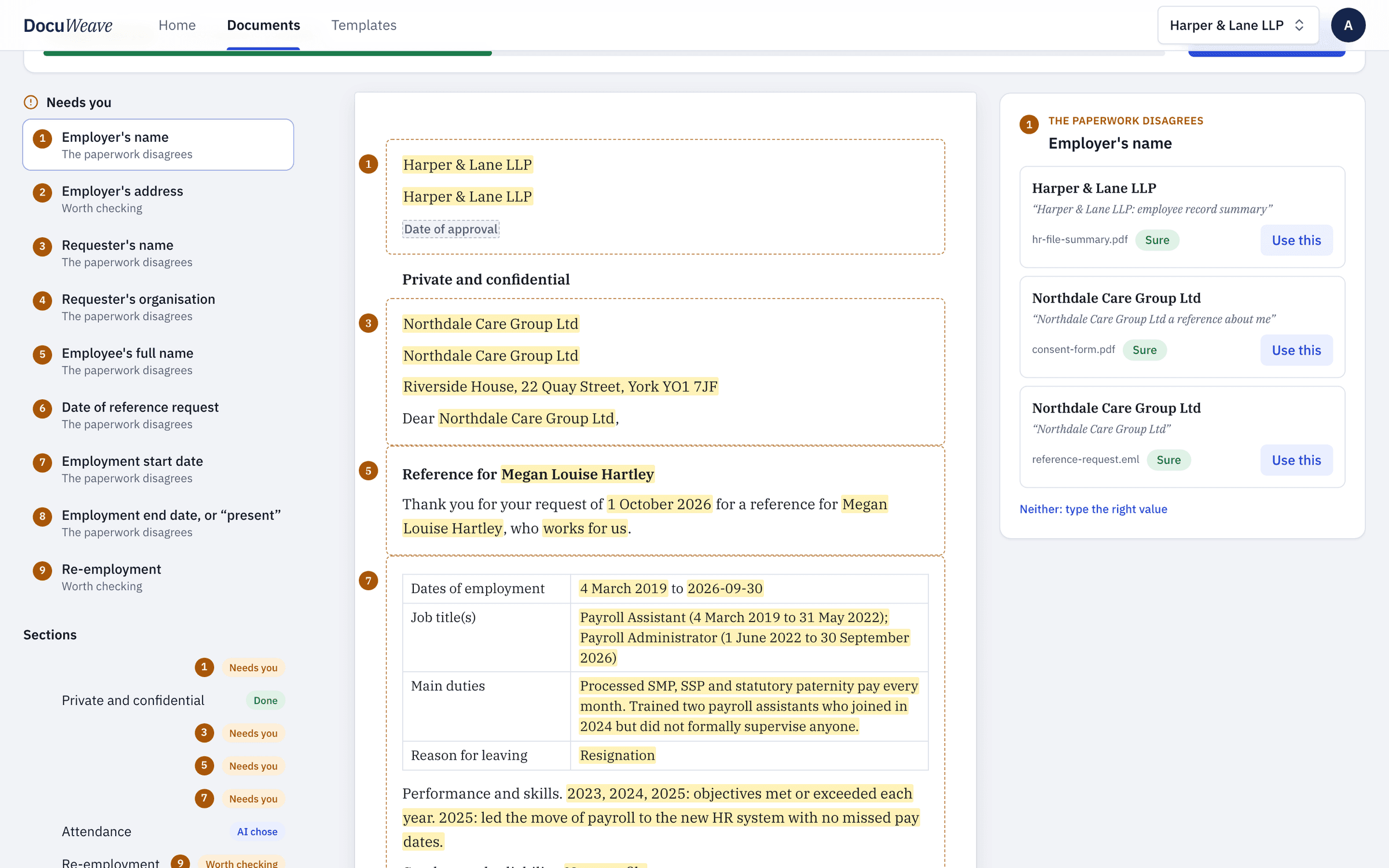The image size is (1389, 868).
Task: Use this value from consent-form.pdf
Action: click(1296, 350)
